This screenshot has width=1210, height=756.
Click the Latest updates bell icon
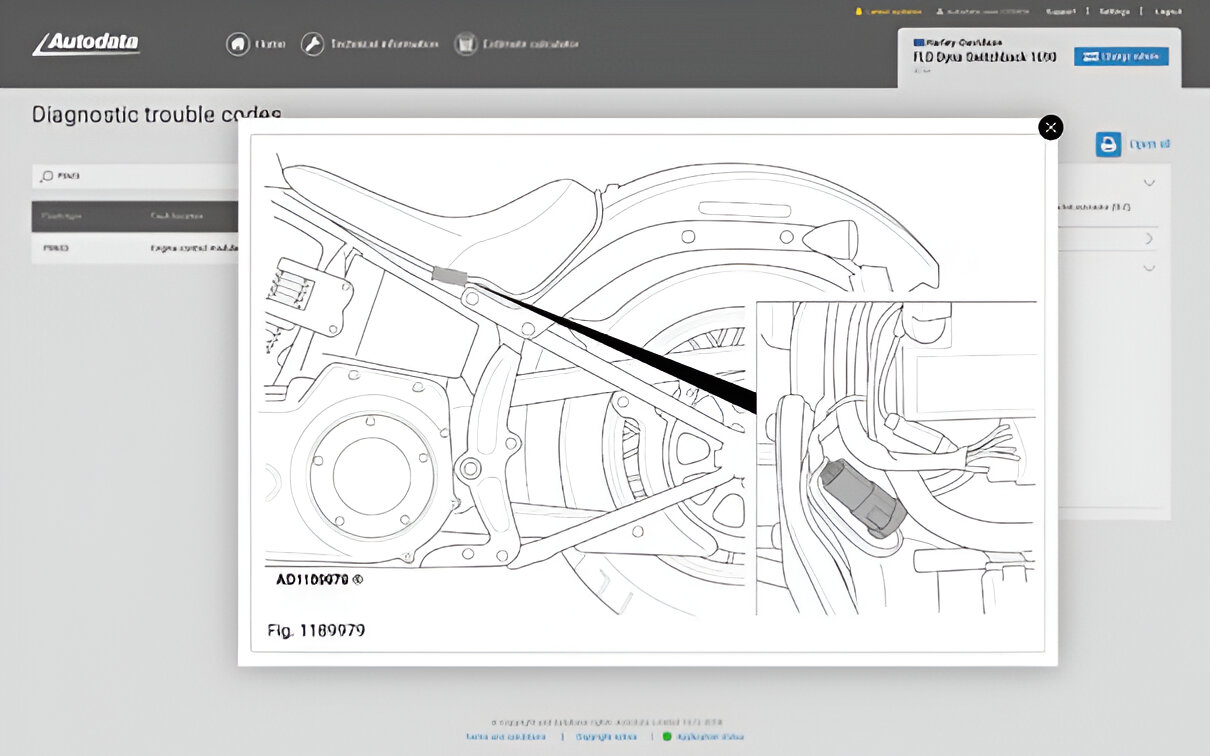coord(857,12)
